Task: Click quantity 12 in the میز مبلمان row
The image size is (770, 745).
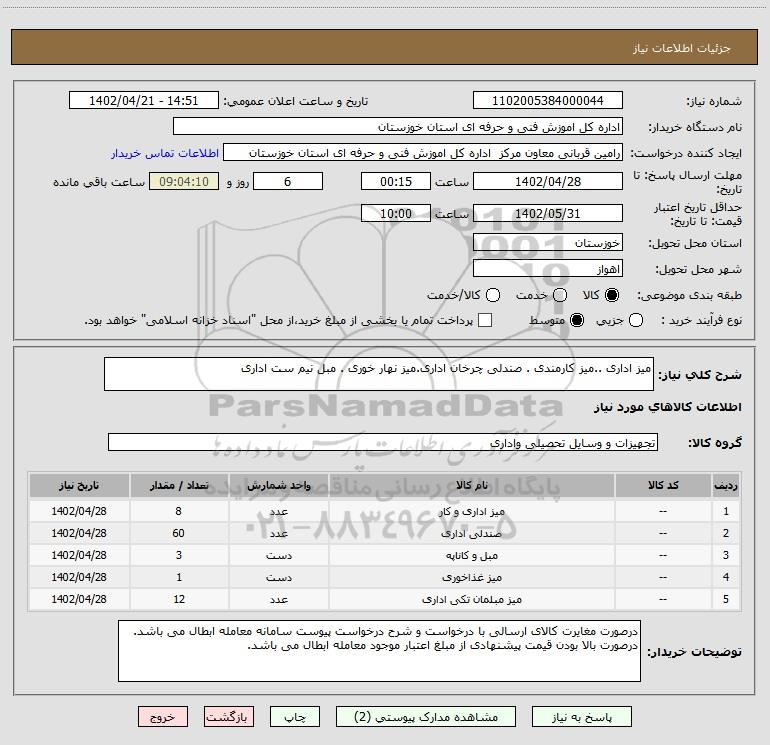Action: click(x=179, y=600)
